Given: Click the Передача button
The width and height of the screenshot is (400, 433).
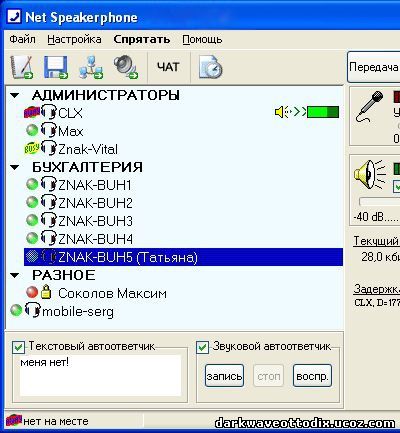Looking at the screenshot, I should point(374,67).
